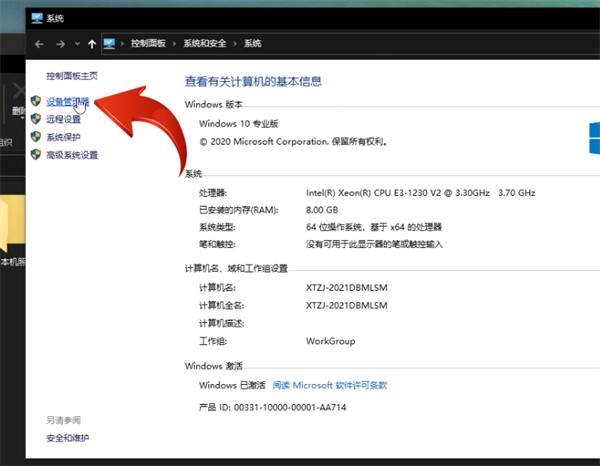The image size is (600, 466).
Task: Select 系统和安全 in the address breadcrumb
Action: coord(205,43)
